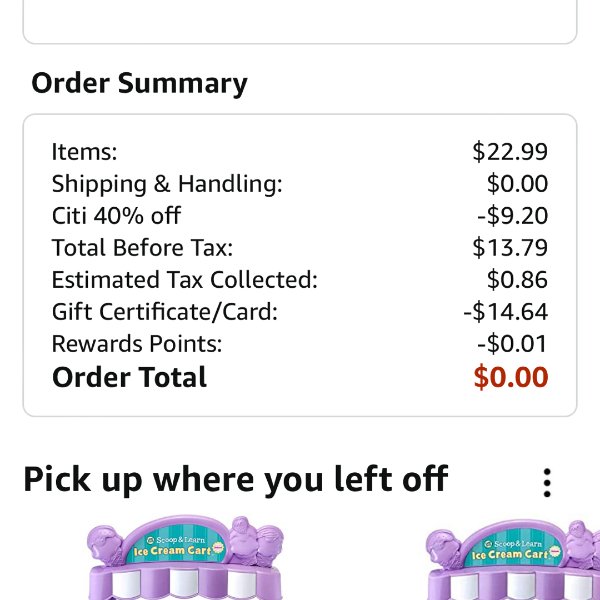Click the estimated tax amount $0.86

click(517, 279)
